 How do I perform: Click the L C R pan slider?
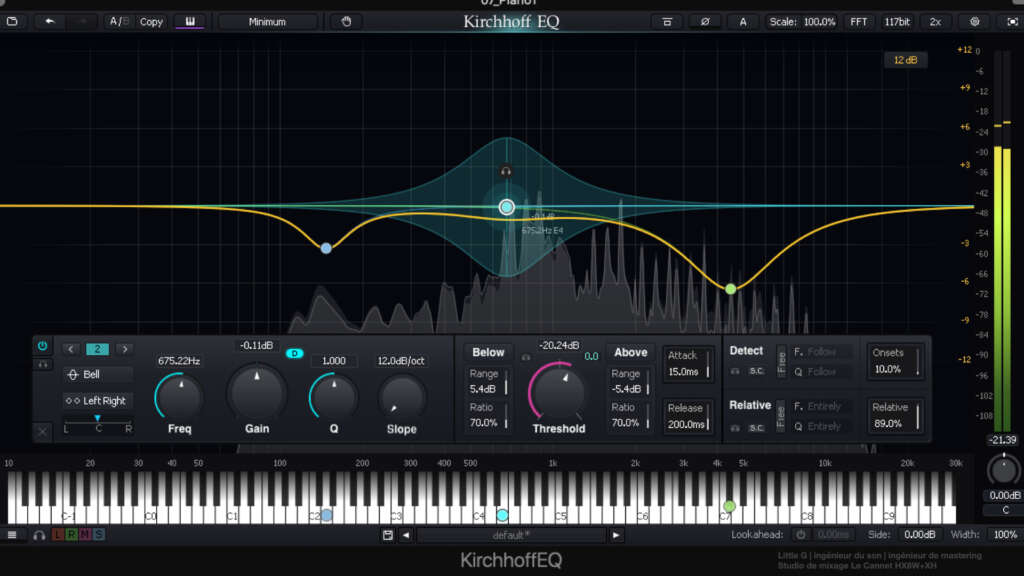(98, 424)
